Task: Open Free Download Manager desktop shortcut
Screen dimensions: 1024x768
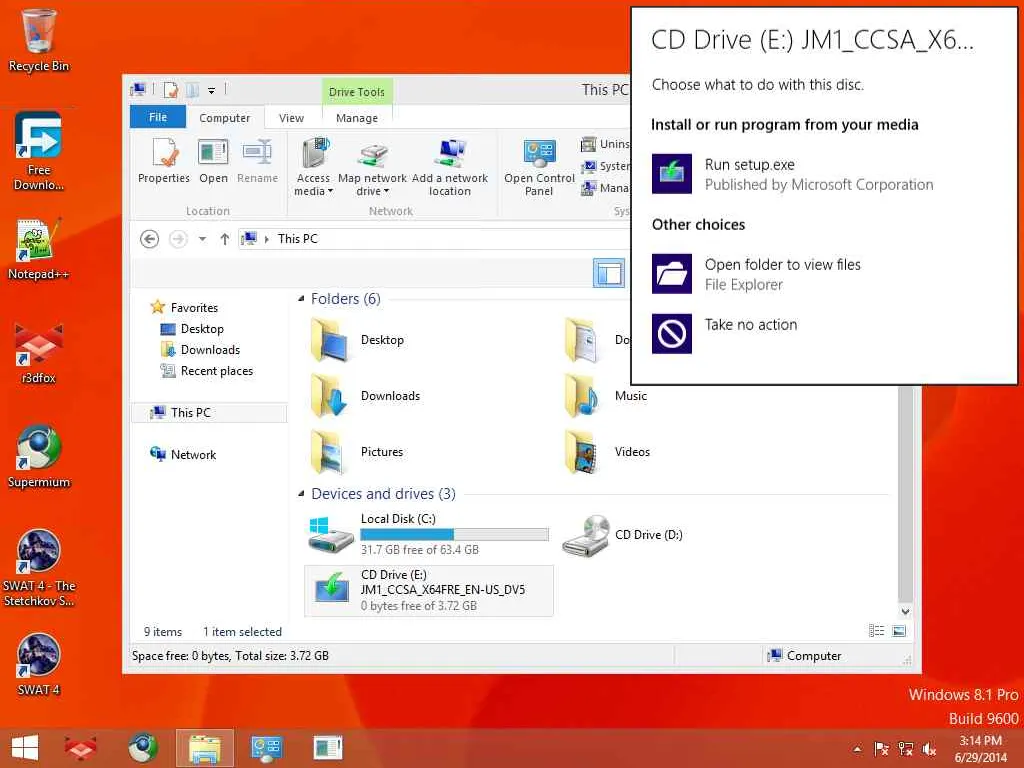Action: point(39,150)
